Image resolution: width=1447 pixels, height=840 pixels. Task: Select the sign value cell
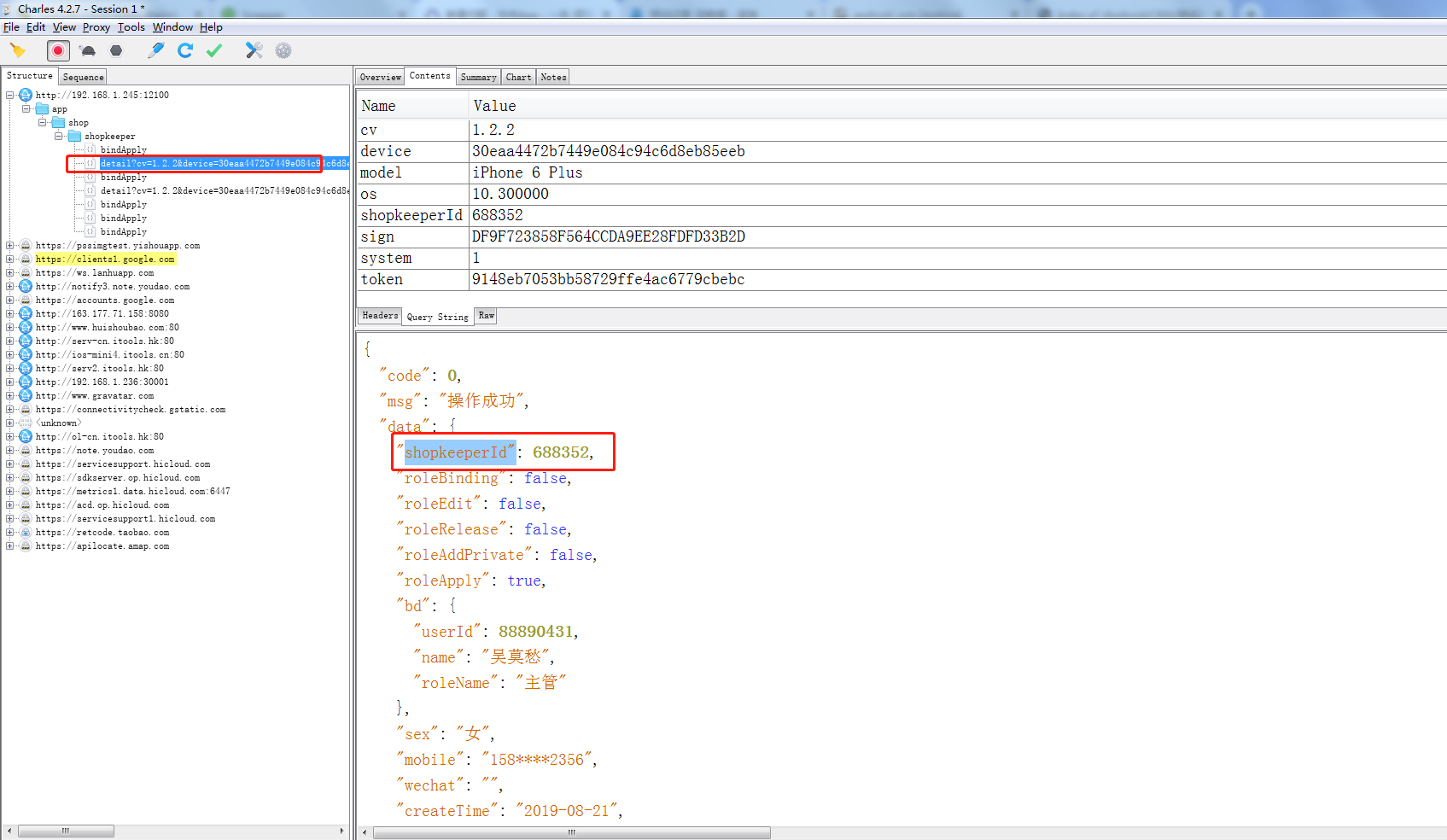[x=958, y=236]
